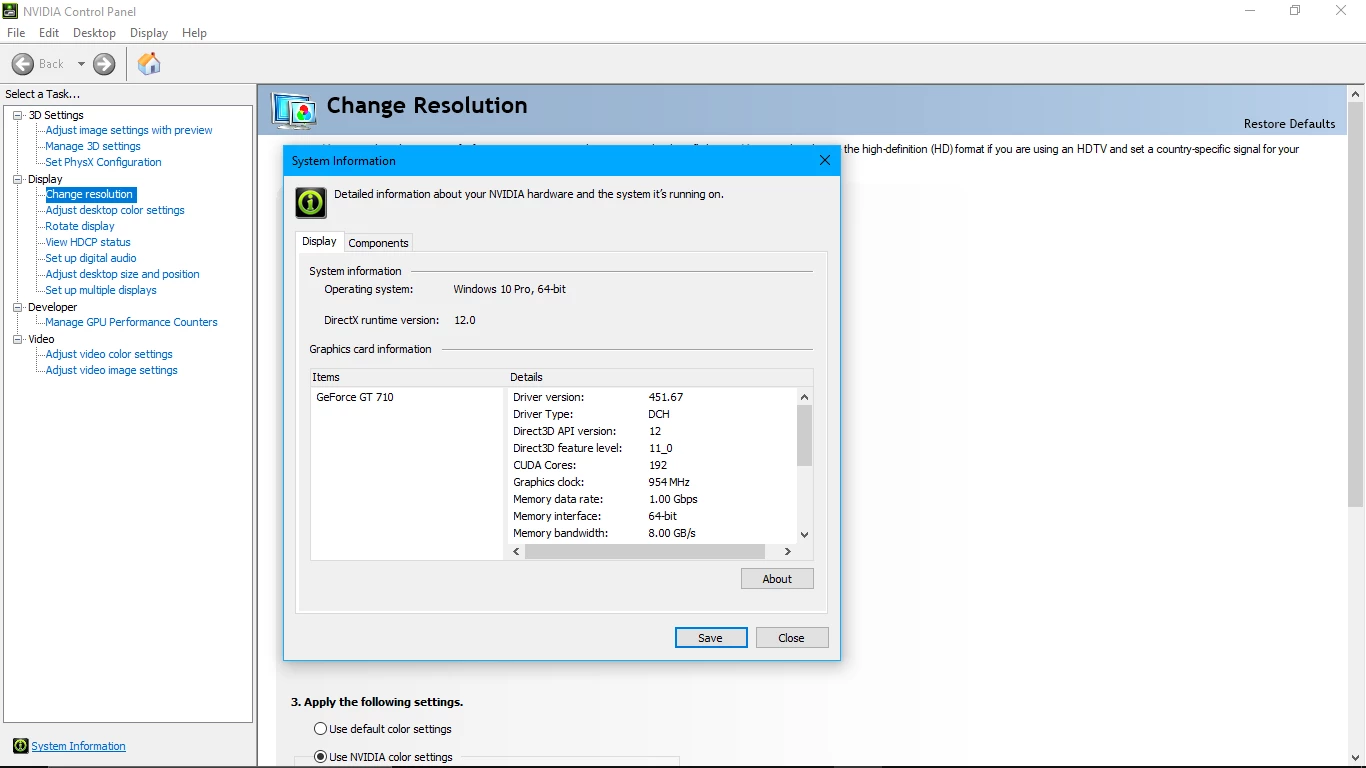Select Use default color settings radio
This screenshot has height=768, width=1366.
(x=320, y=729)
